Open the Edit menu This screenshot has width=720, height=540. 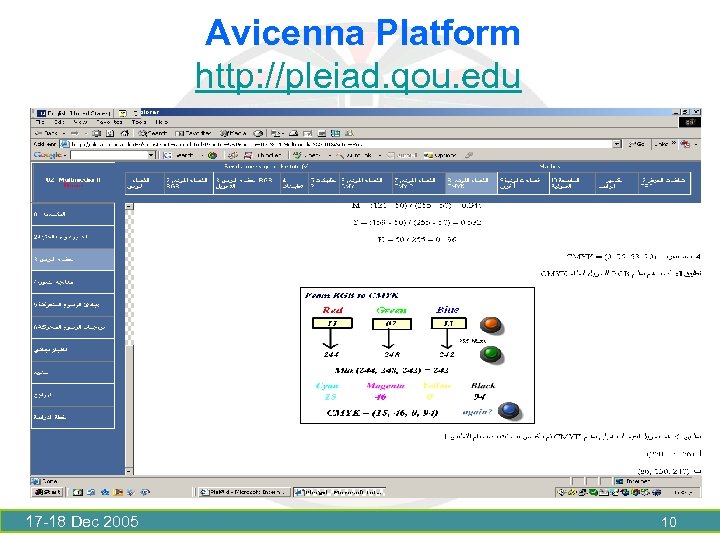tap(59, 122)
